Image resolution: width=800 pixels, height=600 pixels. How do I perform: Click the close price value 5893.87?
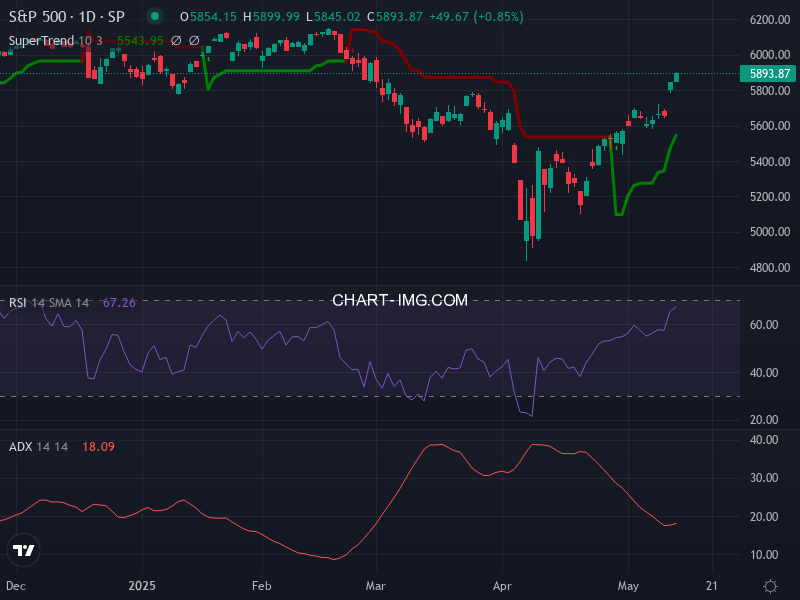[x=399, y=17]
